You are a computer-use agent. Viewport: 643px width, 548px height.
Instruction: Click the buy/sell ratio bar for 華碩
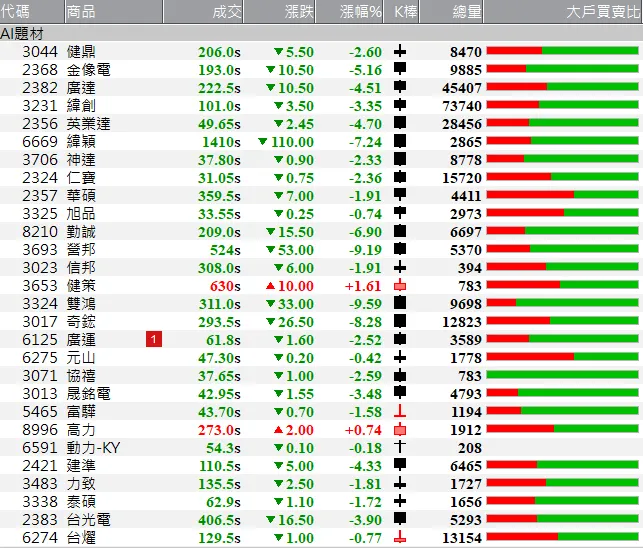point(562,194)
